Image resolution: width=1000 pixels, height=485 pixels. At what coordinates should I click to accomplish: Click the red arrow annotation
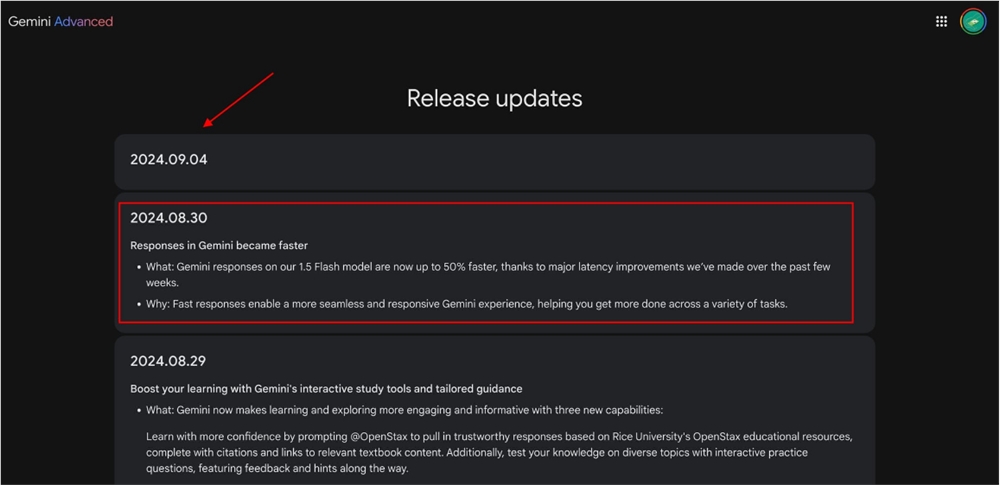click(x=238, y=99)
